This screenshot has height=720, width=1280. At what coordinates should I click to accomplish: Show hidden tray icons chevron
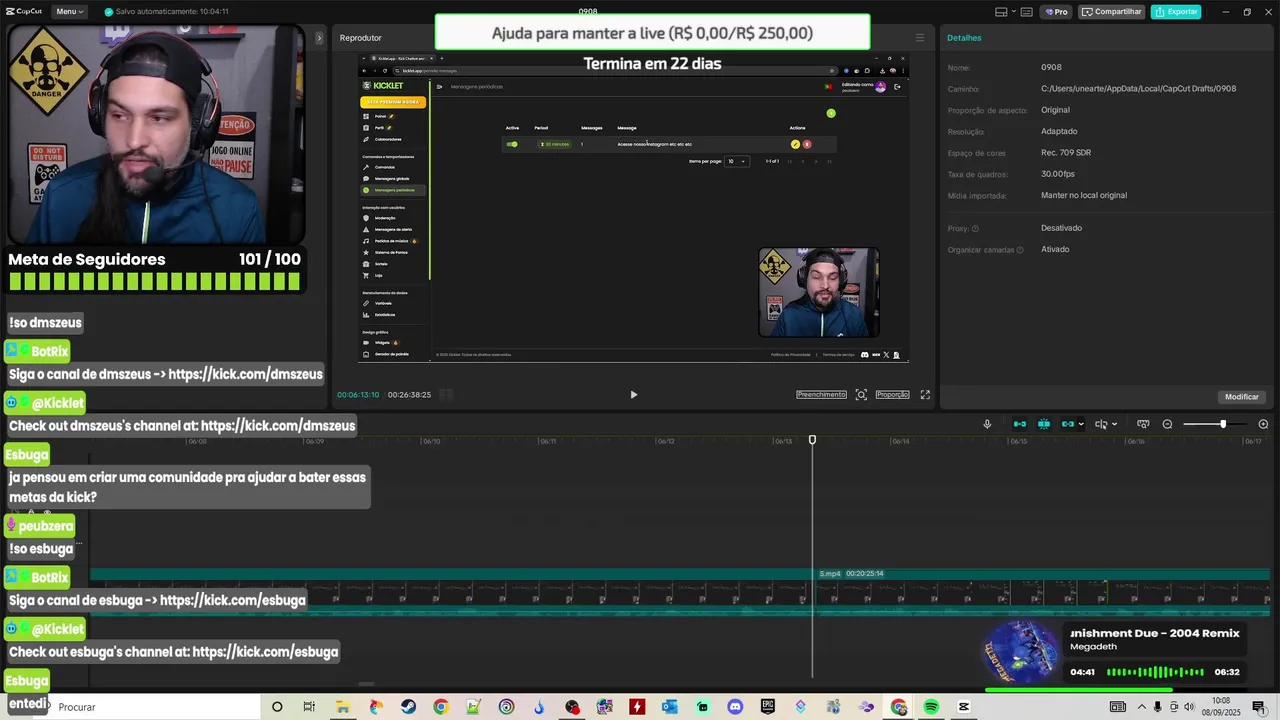click(x=1141, y=707)
